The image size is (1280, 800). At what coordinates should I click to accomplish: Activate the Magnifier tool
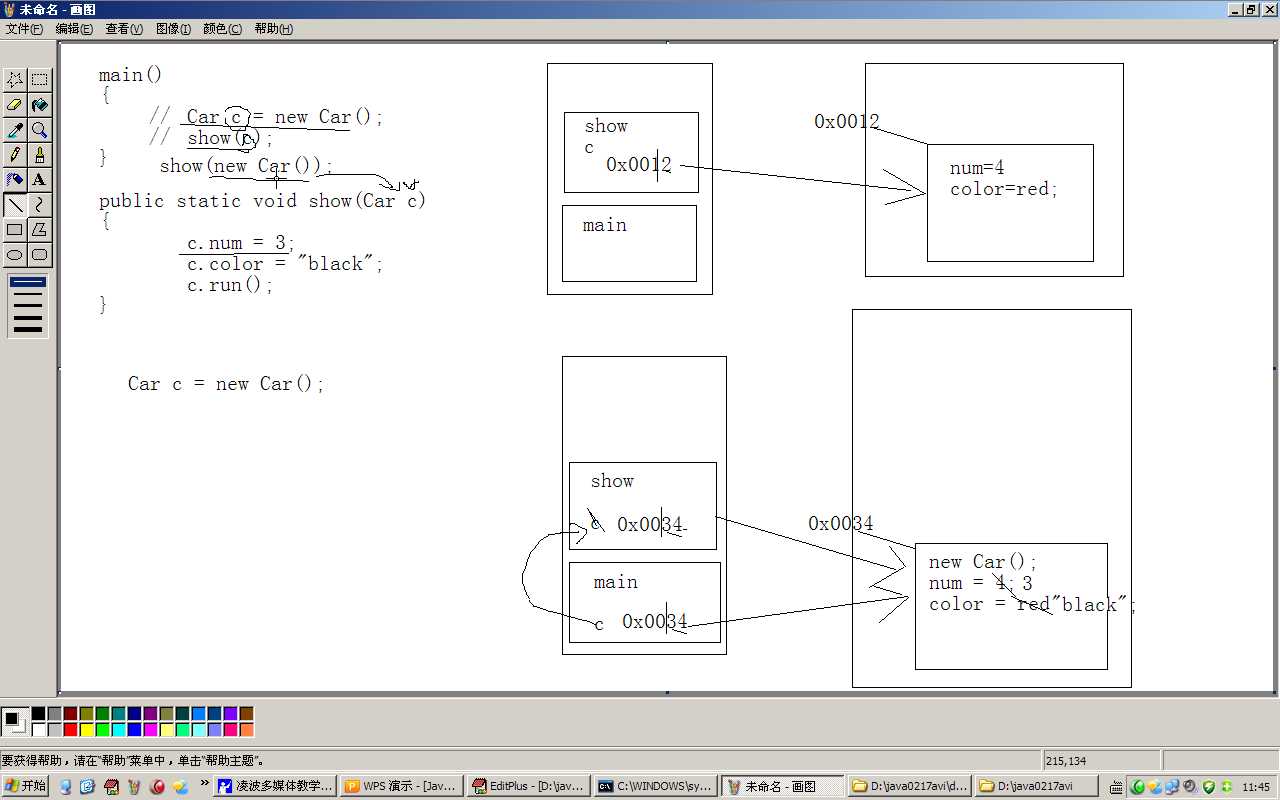40,130
